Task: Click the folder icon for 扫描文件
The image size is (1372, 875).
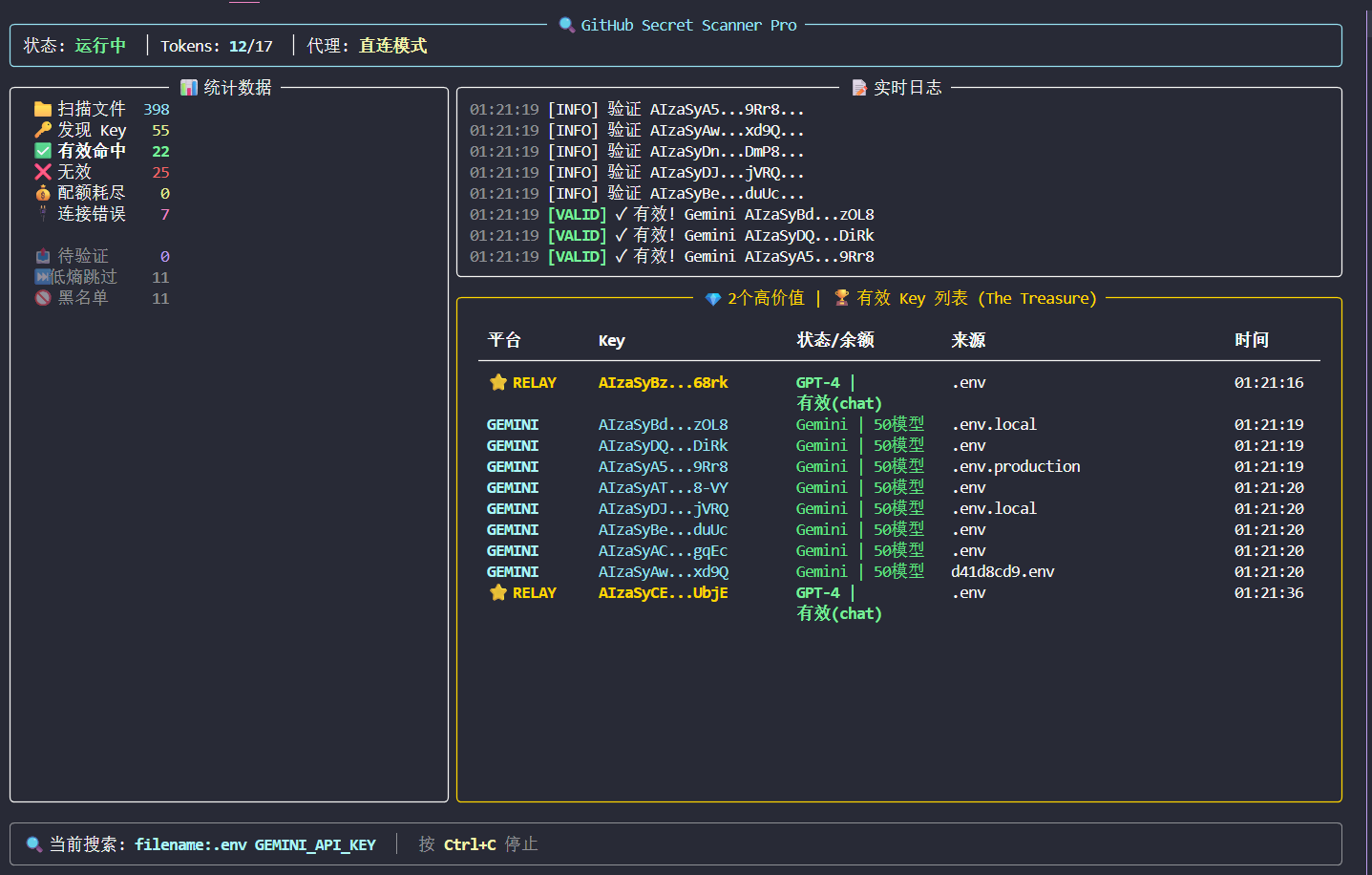Action: coord(43,109)
